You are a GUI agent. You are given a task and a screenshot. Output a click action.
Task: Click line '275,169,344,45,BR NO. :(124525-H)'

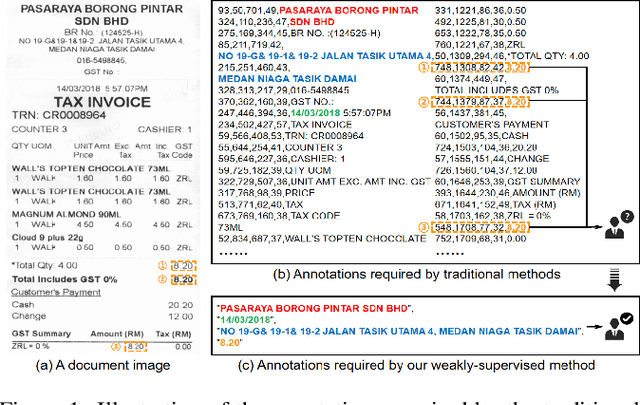(x=299, y=33)
